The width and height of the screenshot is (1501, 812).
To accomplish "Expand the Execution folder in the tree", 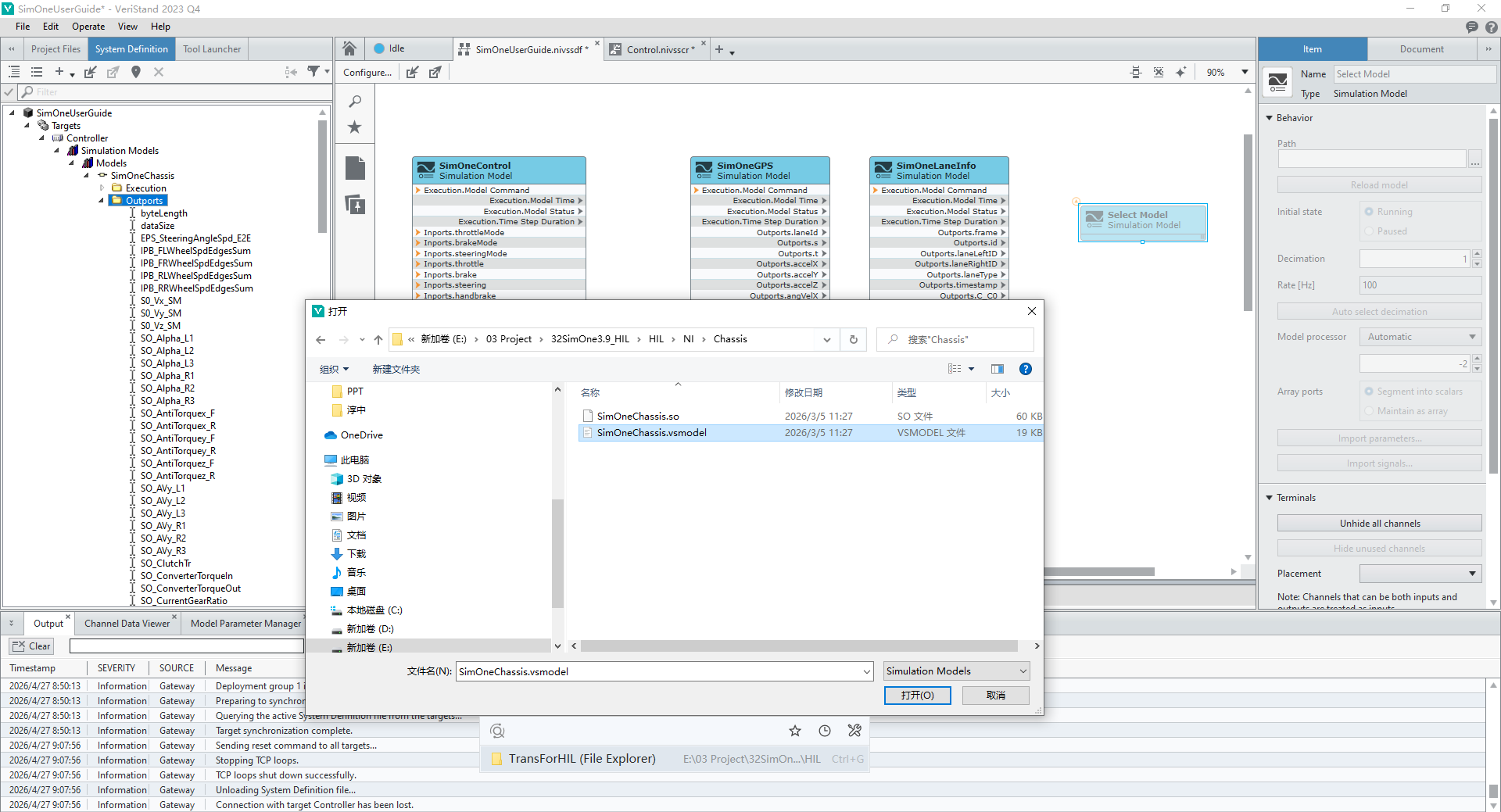I will point(102,188).
